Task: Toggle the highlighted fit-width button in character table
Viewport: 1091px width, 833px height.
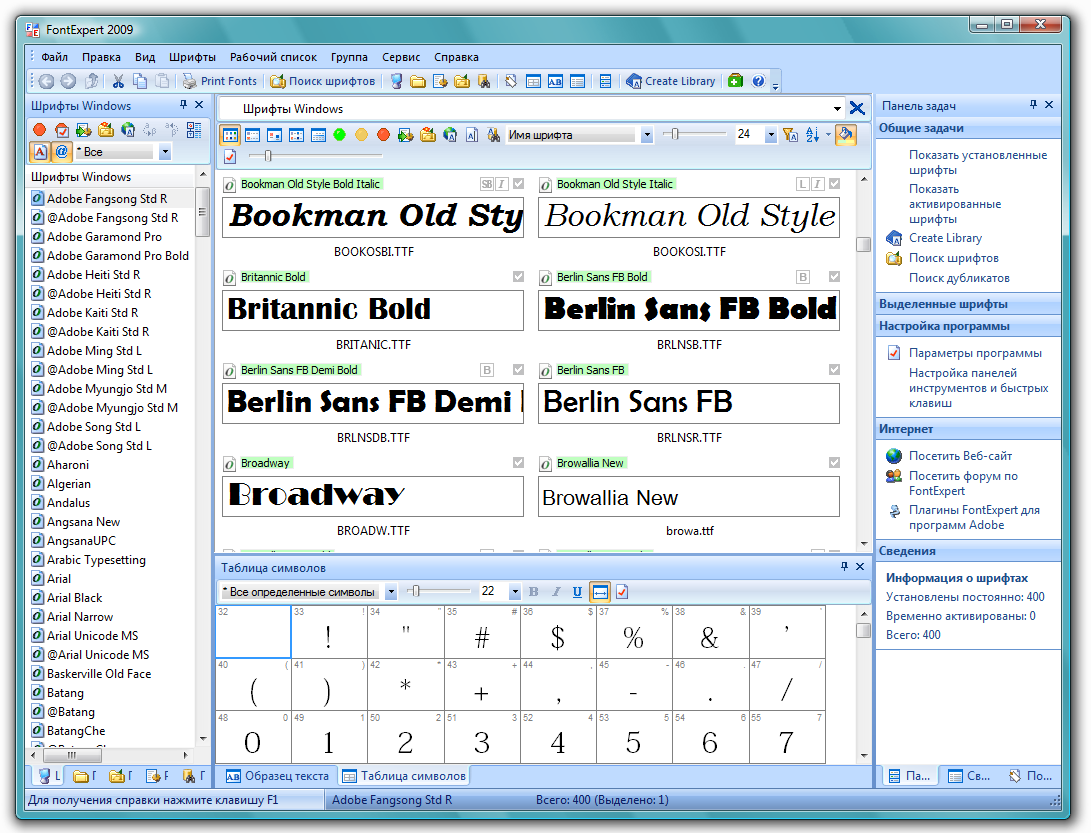Action: pos(600,592)
